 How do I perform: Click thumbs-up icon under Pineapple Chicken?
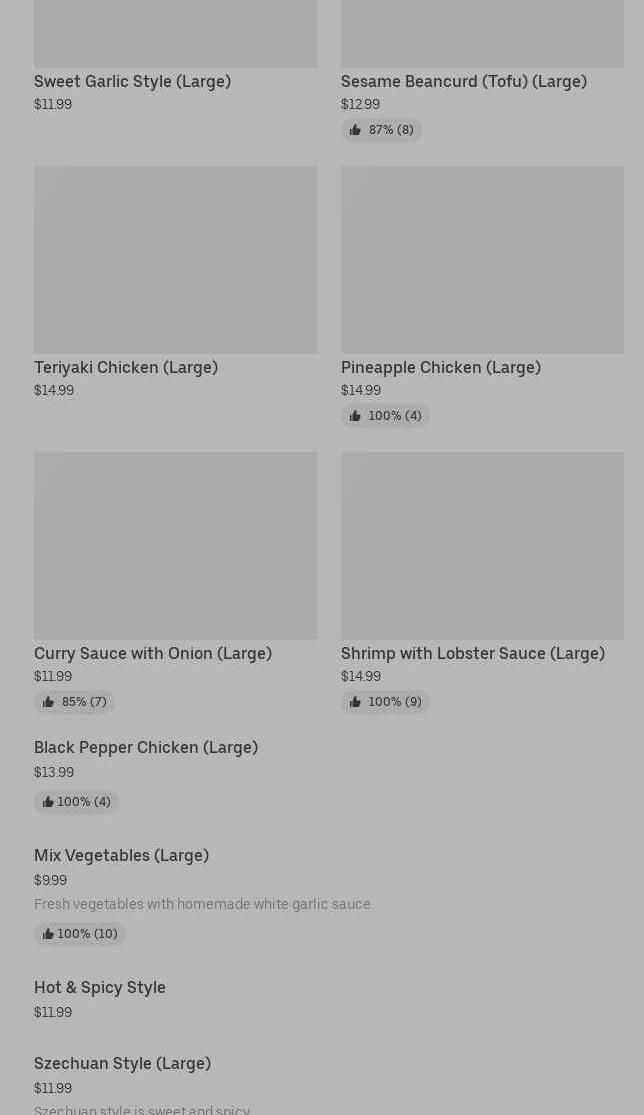tap(355, 416)
